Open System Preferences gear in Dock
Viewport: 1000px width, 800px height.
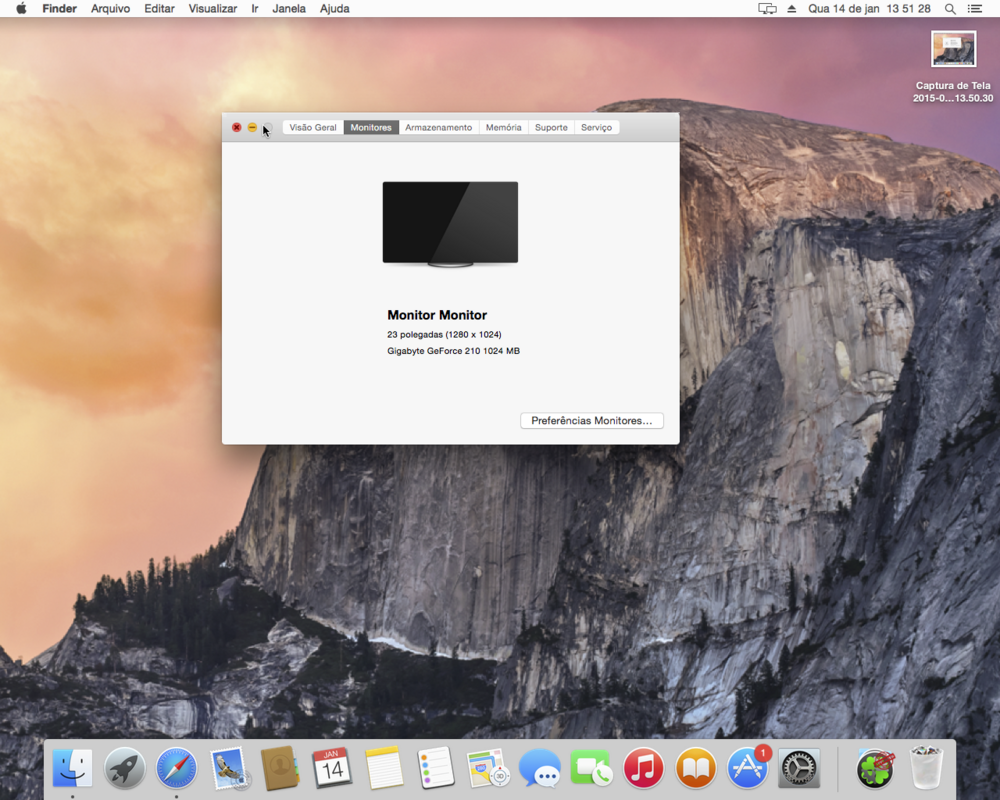pos(799,768)
